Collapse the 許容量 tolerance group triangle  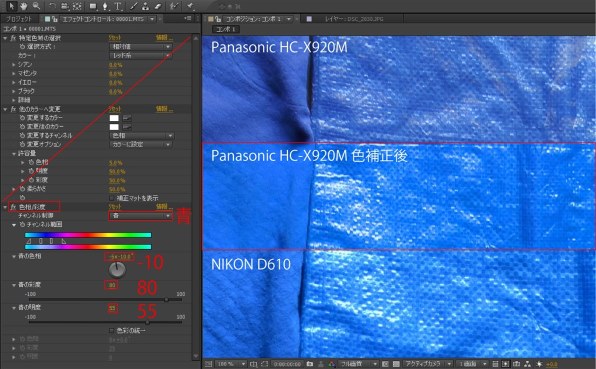pyautogui.click(x=14, y=154)
